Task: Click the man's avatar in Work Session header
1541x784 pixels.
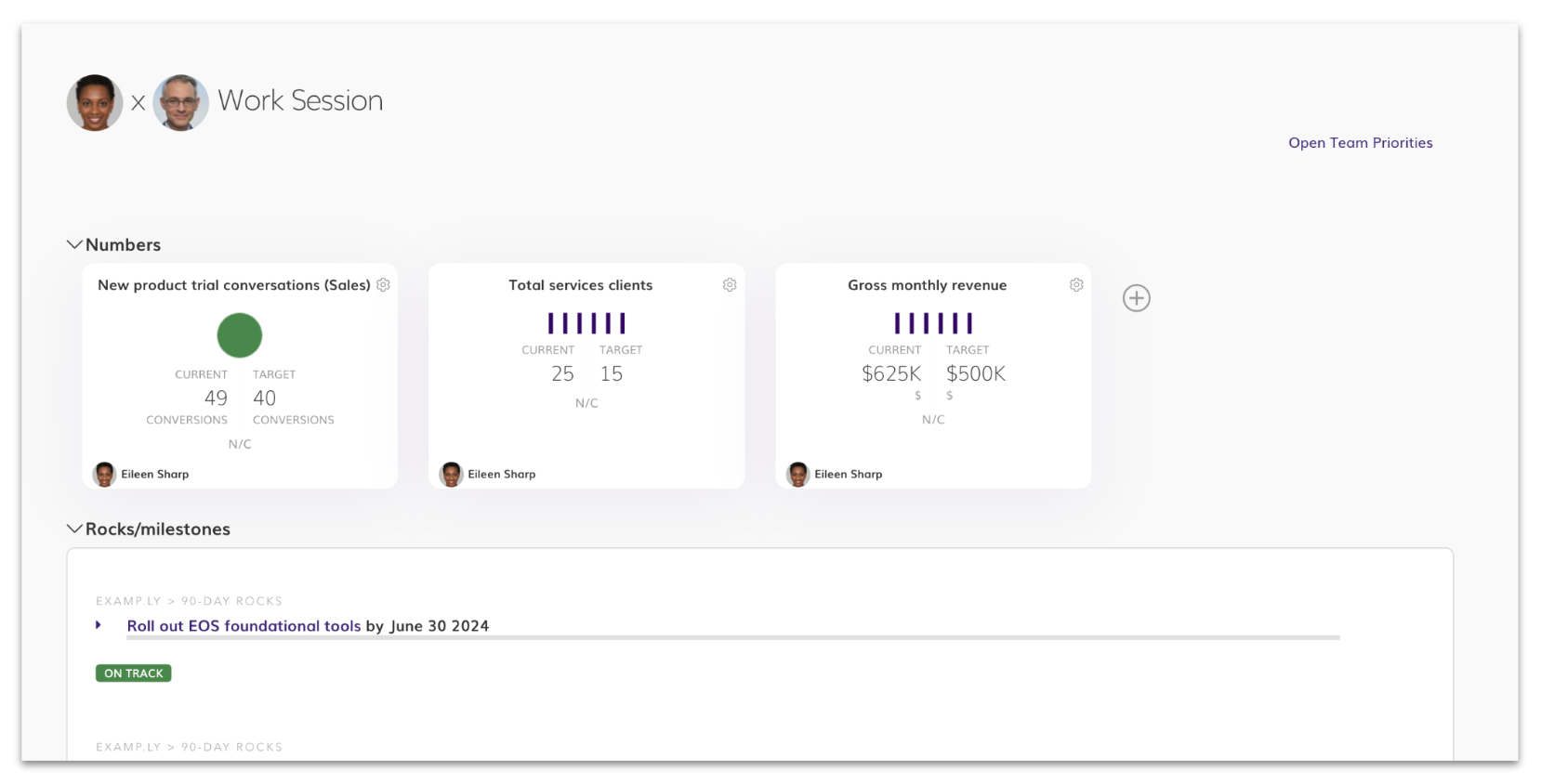Action: tap(180, 102)
